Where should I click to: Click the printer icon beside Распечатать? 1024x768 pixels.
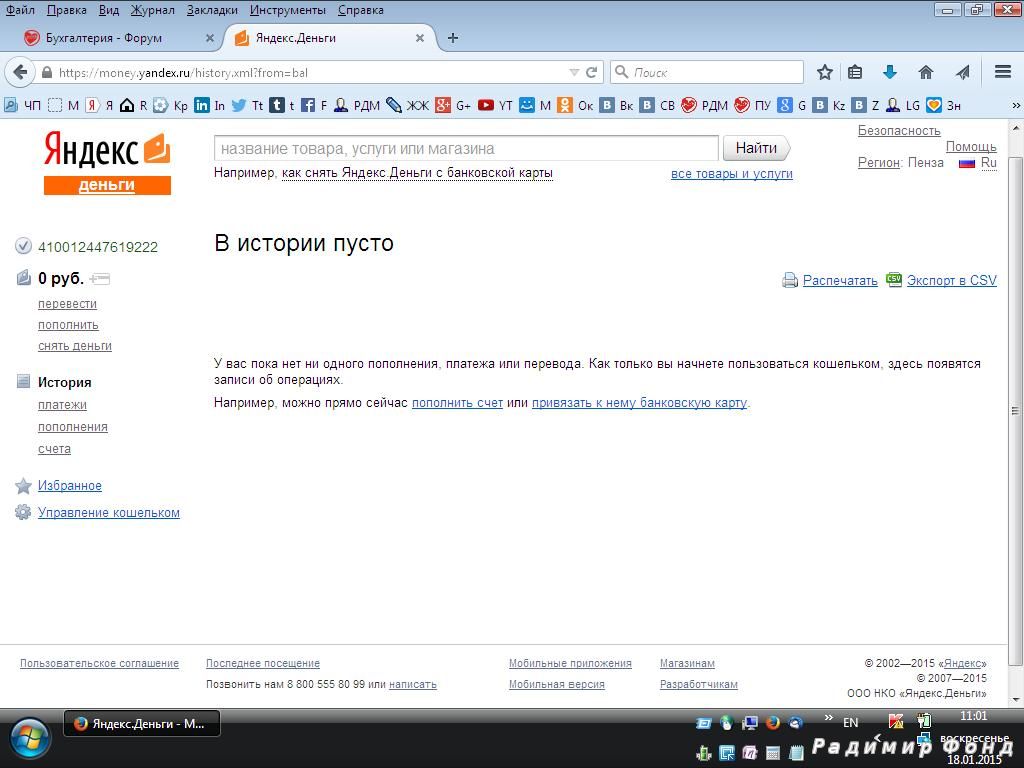(790, 280)
